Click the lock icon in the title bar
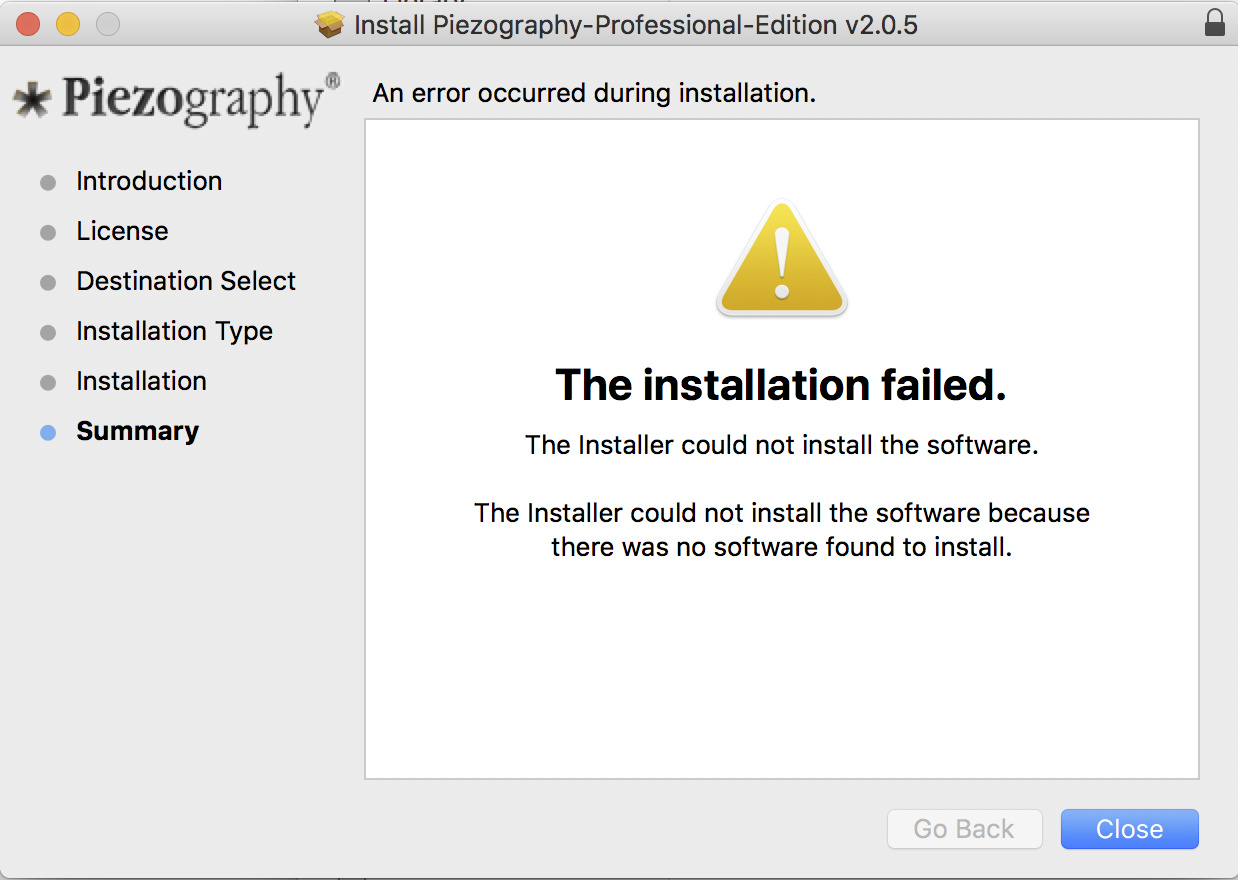The width and height of the screenshot is (1238, 880). click(1214, 23)
